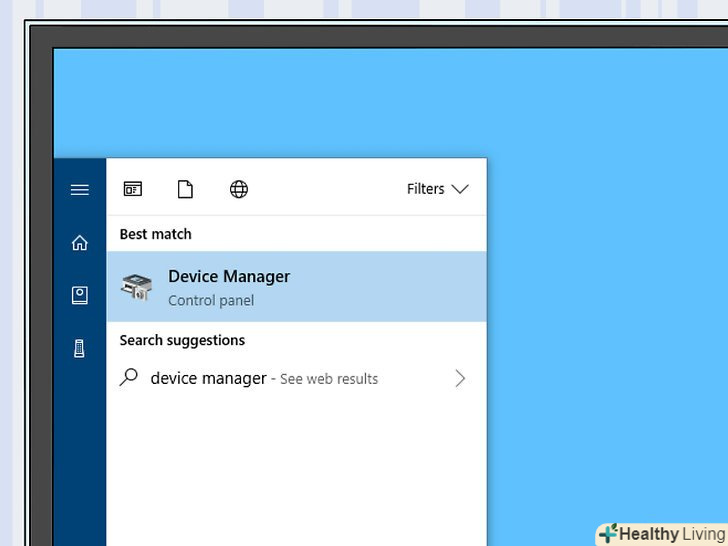Image resolution: width=728 pixels, height=546 pixels.
Task: Click the Device Manager hardware icon
Action: [x=136, y=286]
